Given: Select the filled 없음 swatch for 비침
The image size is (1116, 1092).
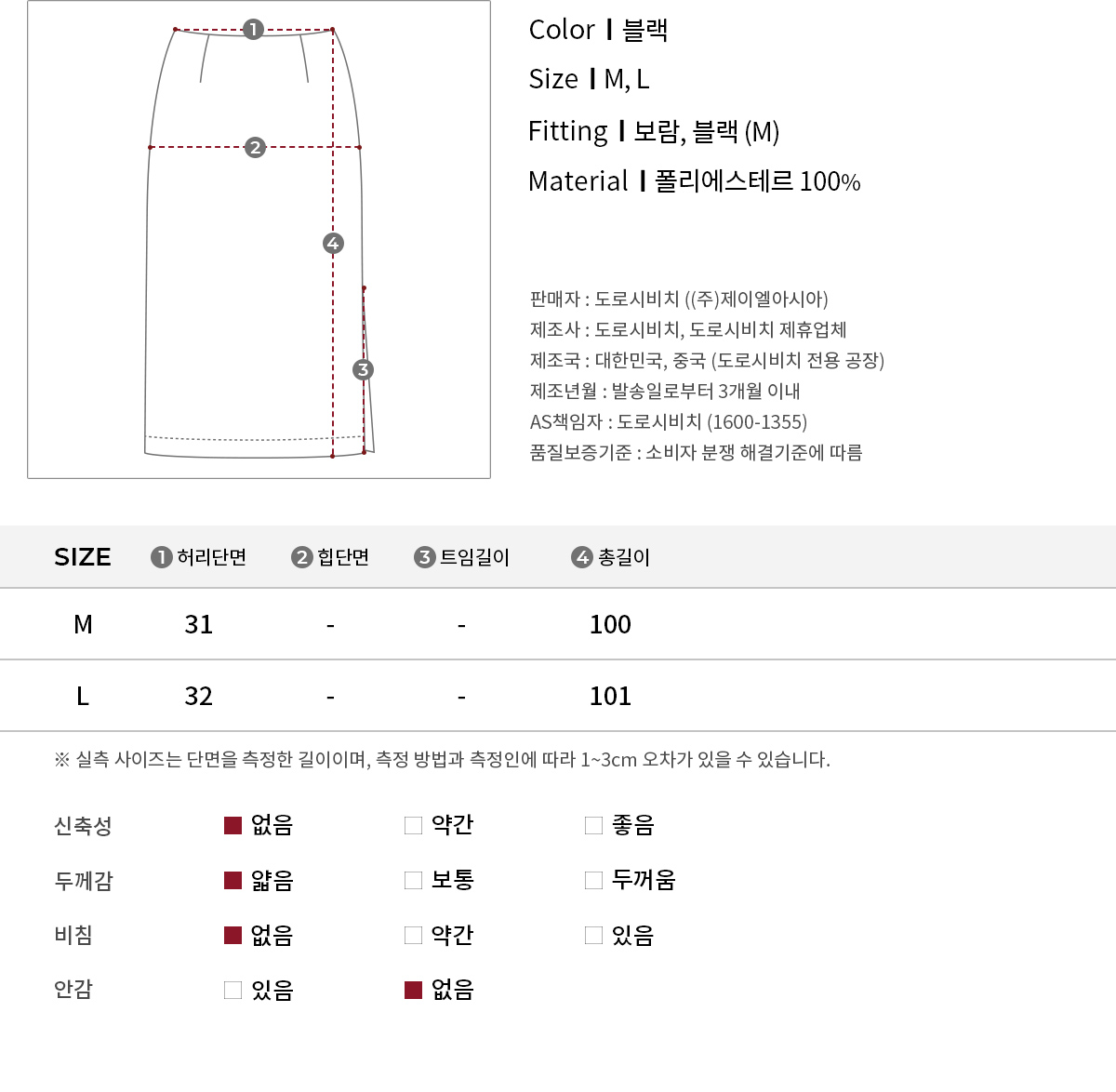Looking at the screenshot, I should point(233,936).
